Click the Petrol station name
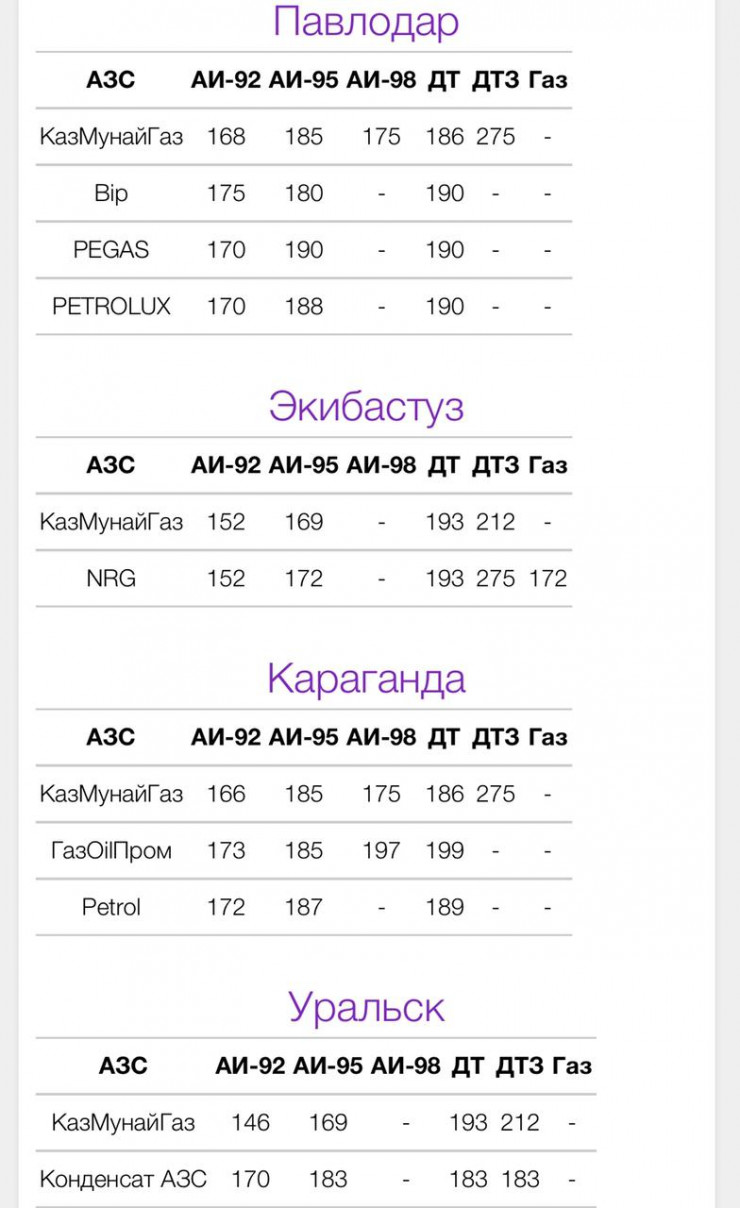The width and height of the screenshot is (740, 1208). tap(111, 907)
